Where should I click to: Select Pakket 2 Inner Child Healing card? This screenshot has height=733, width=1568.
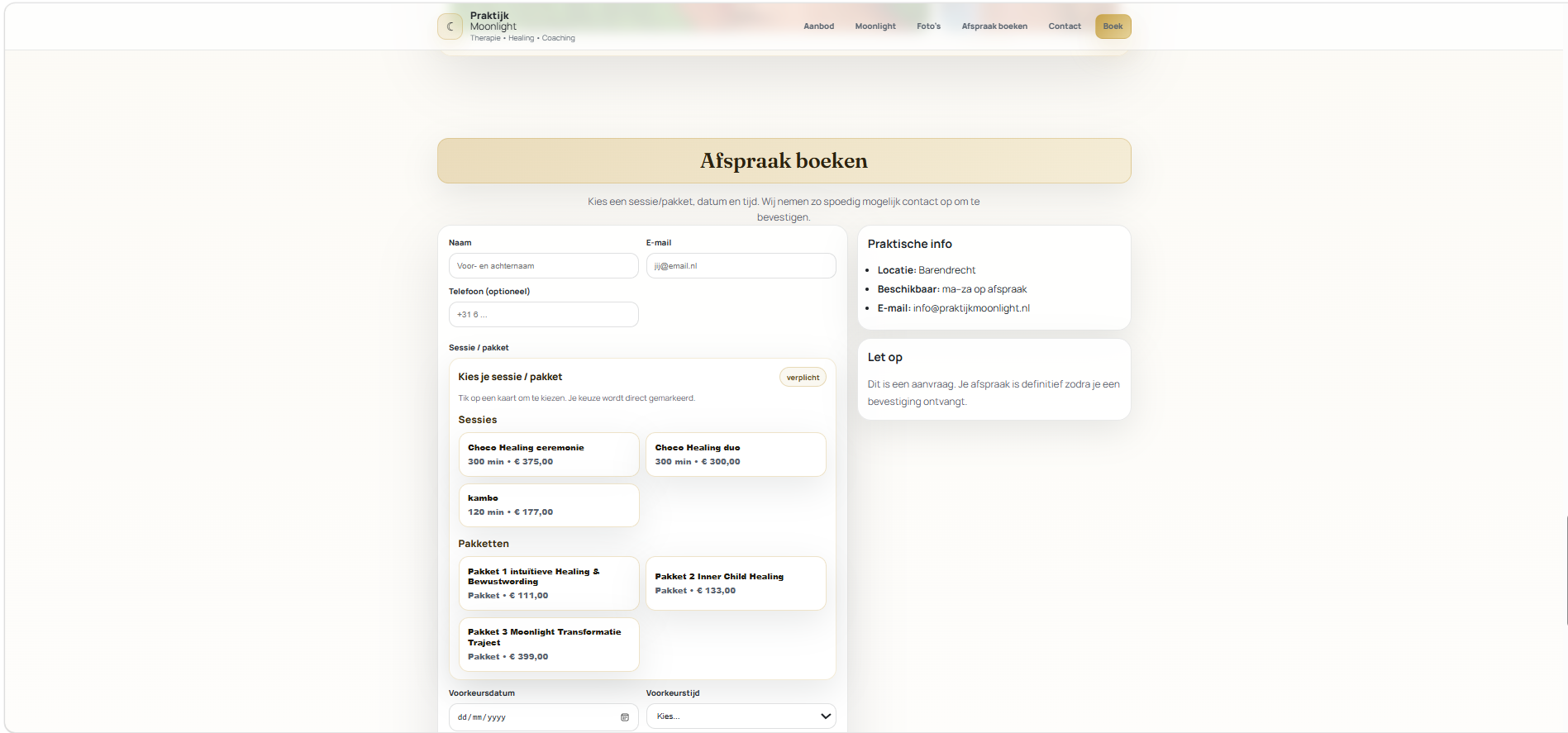[736, 583]
